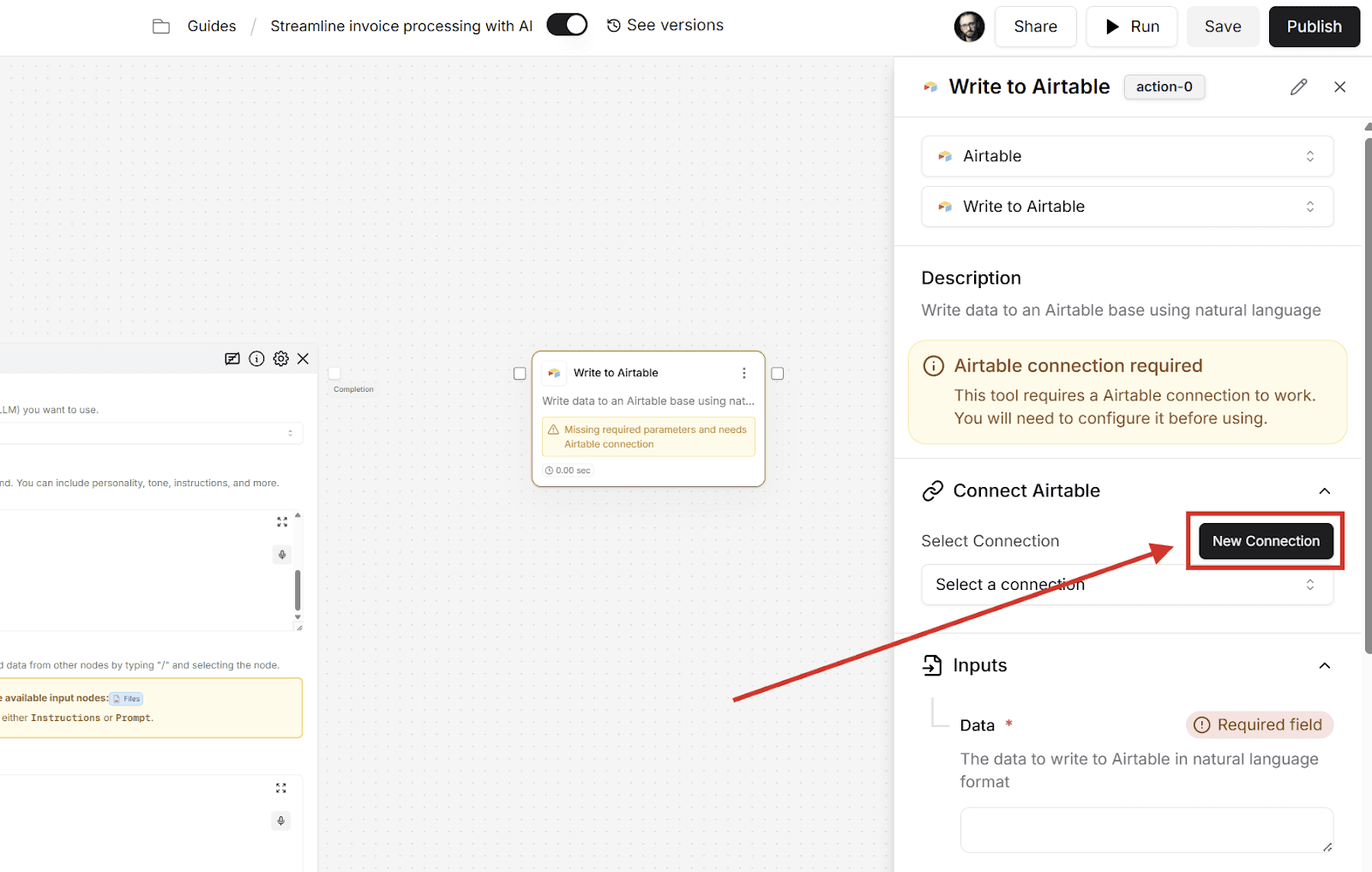Screen dimensions: 1372x872
Task: Click into the Data input text area
Action: coord(1146,830)
